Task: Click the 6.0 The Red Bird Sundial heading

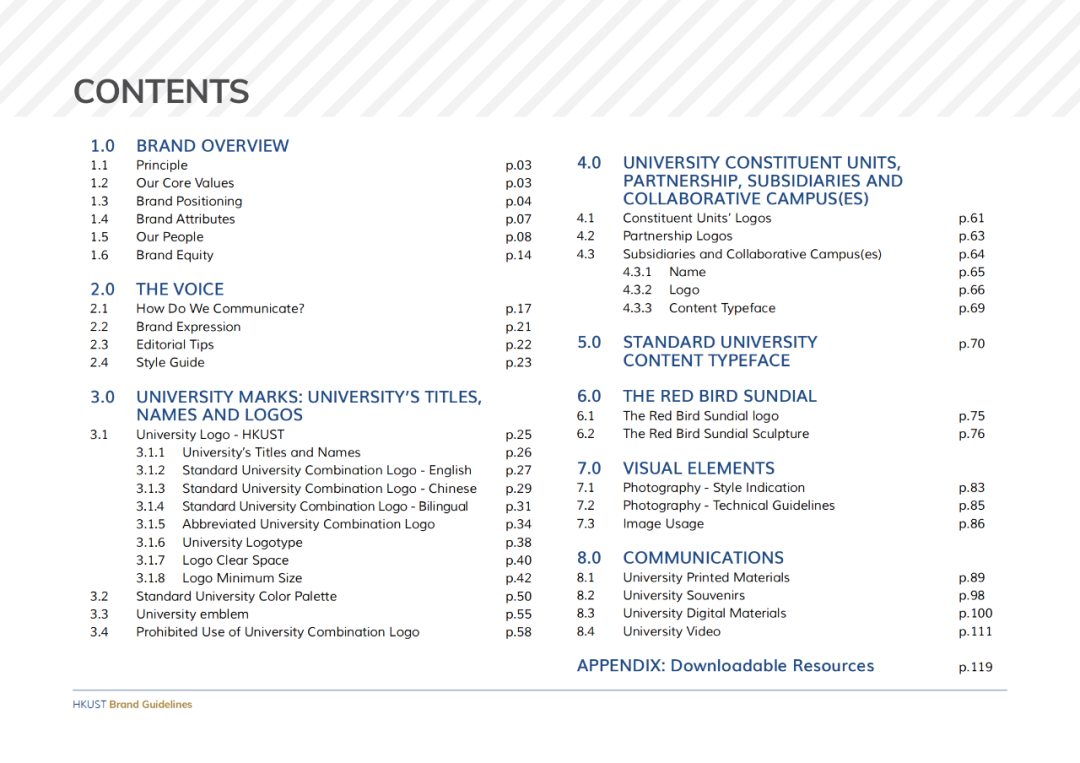Action: (x=720, y=397)
